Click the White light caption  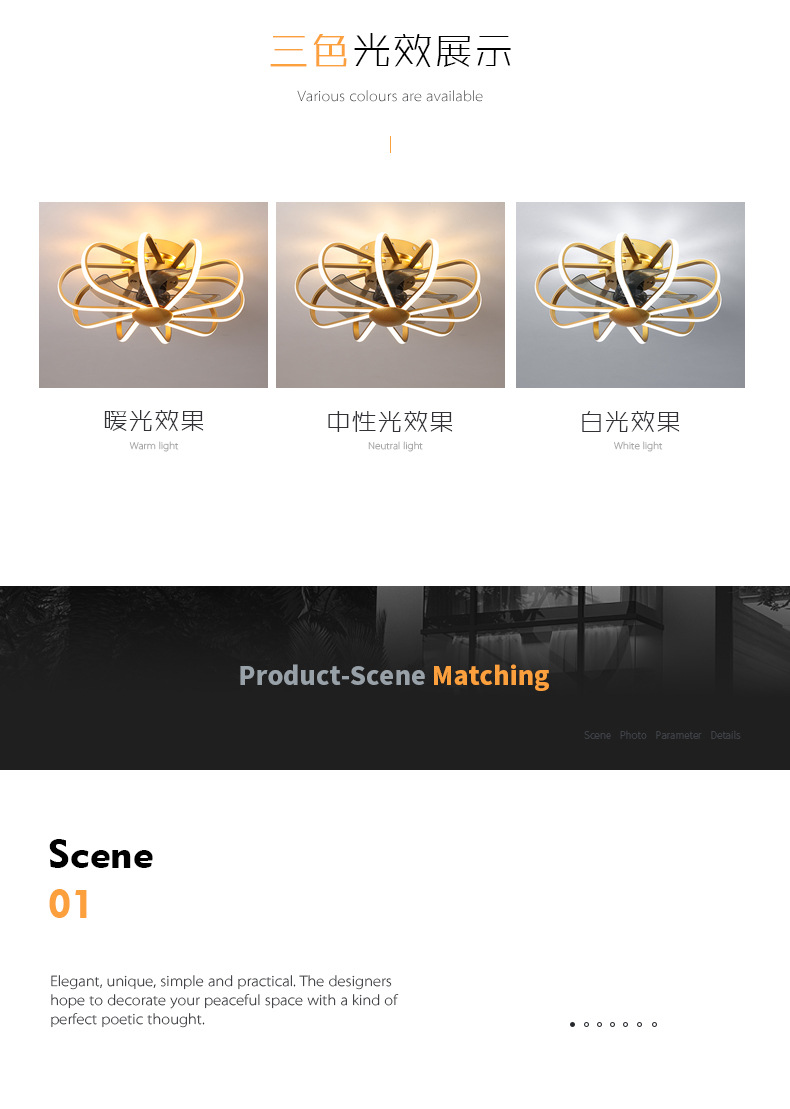[638, 446]
